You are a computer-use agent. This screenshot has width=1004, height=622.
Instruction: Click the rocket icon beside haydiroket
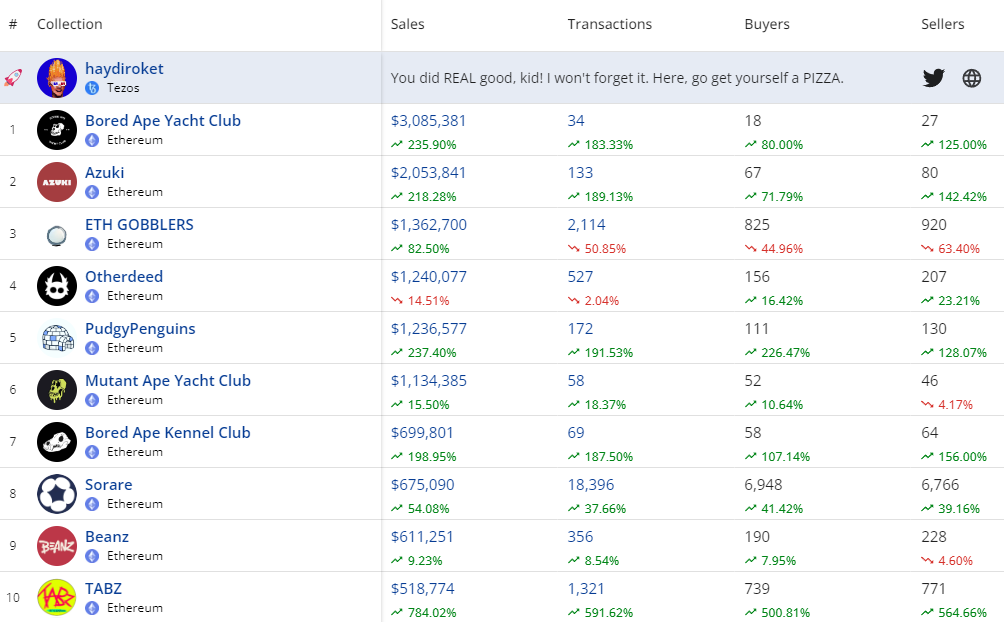tap(13, 78)
